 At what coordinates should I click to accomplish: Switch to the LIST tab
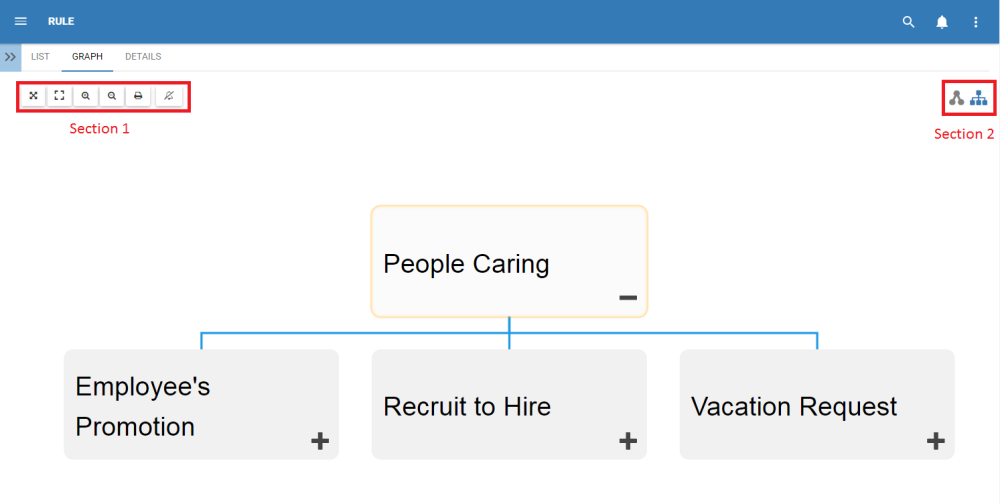point(40,57)
